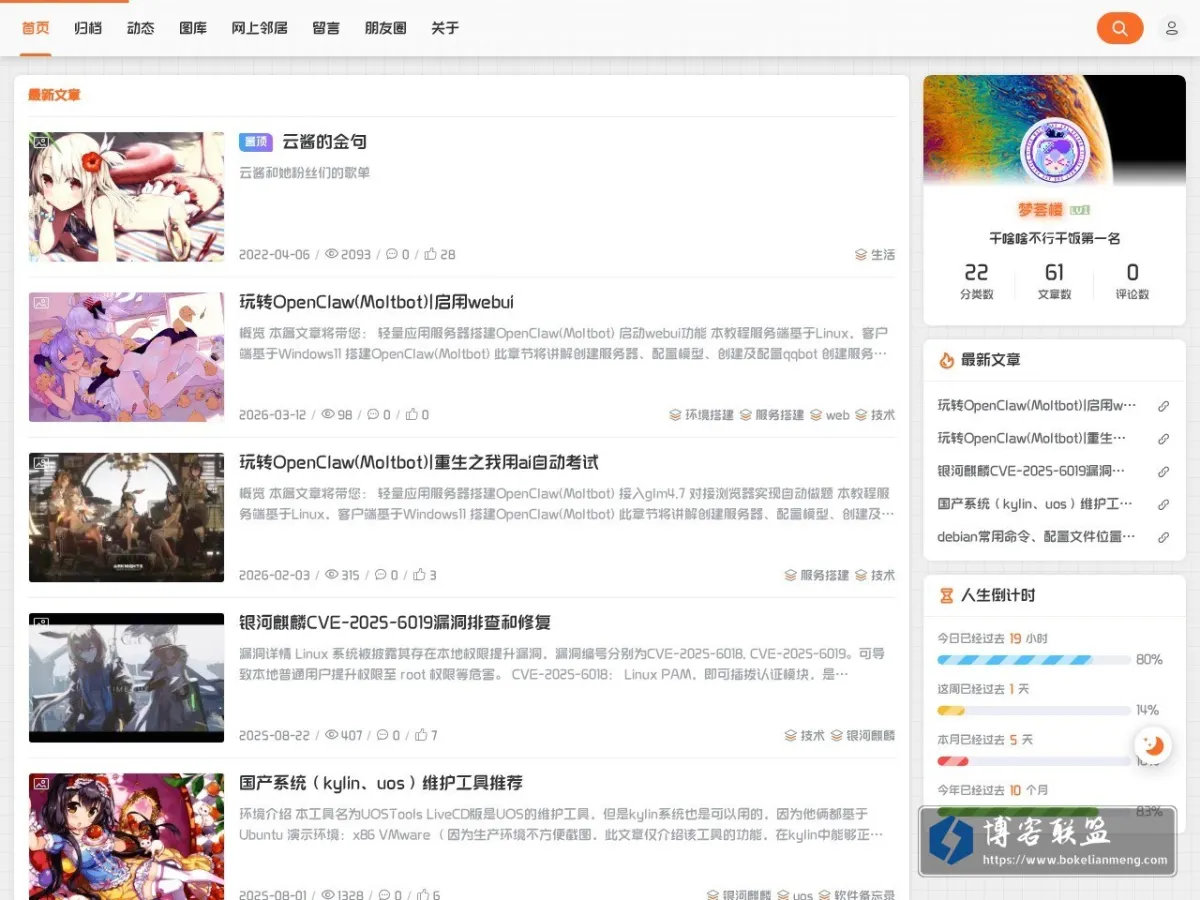The image size is (1200, 900).
Task: Open link icon beside 银河麒麟CVE-2025-6019 sidebar entry
Action: [x=1163, y=471]
